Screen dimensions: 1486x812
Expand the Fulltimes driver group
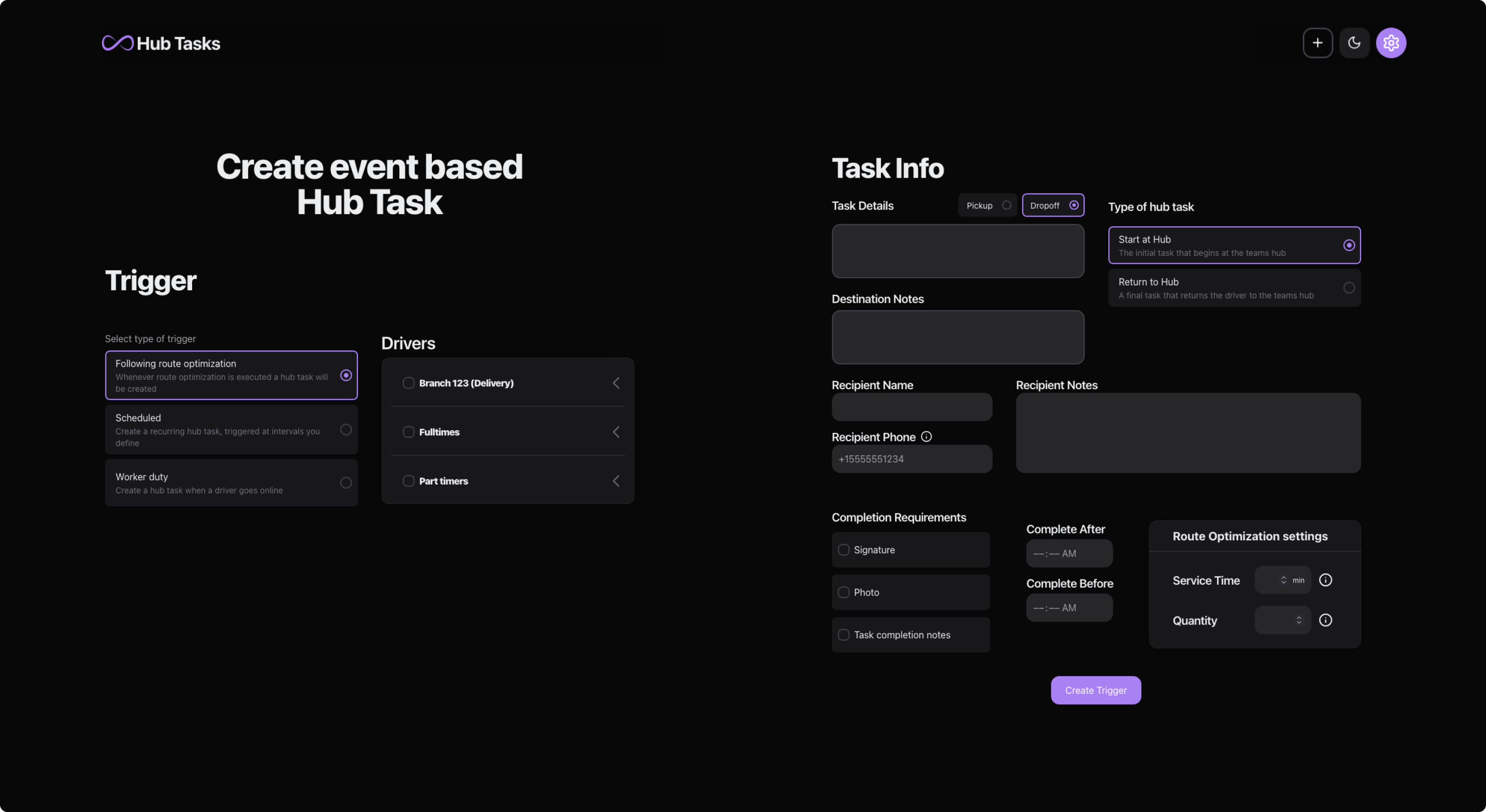(615, 432)
